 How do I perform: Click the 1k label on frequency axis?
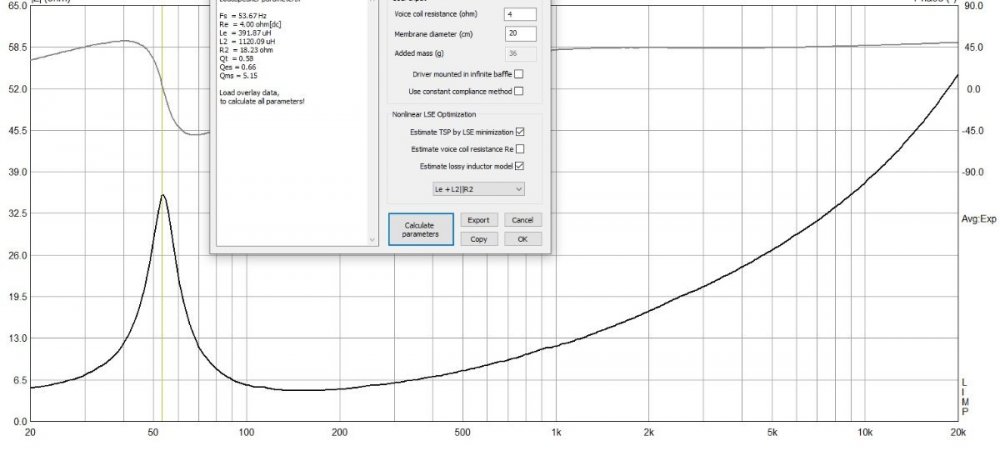(x=556, y=434)
